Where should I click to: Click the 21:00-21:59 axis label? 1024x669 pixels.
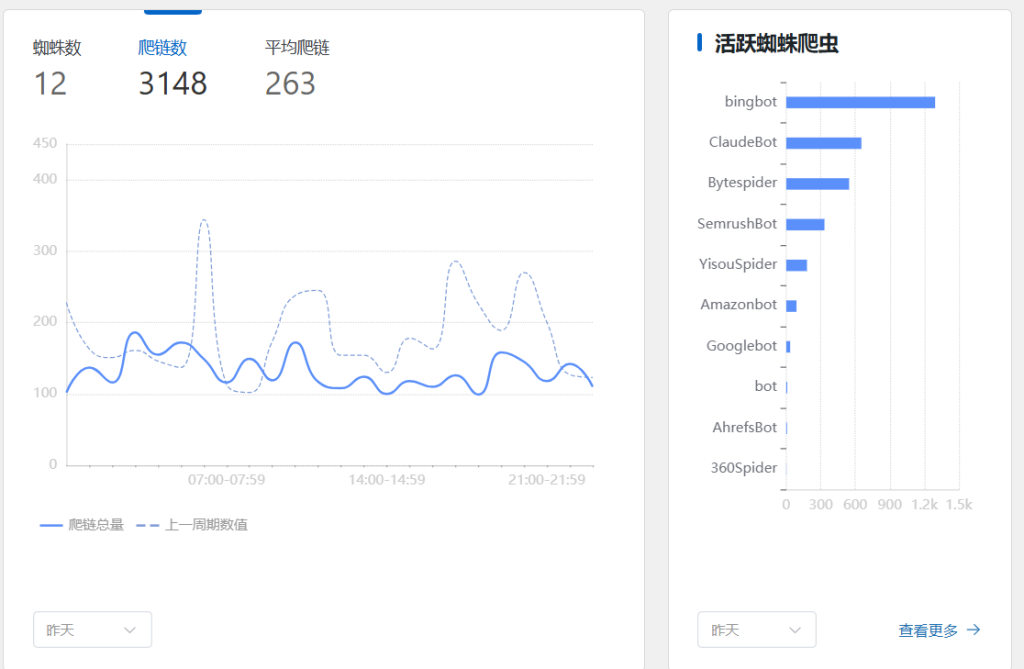547,480
